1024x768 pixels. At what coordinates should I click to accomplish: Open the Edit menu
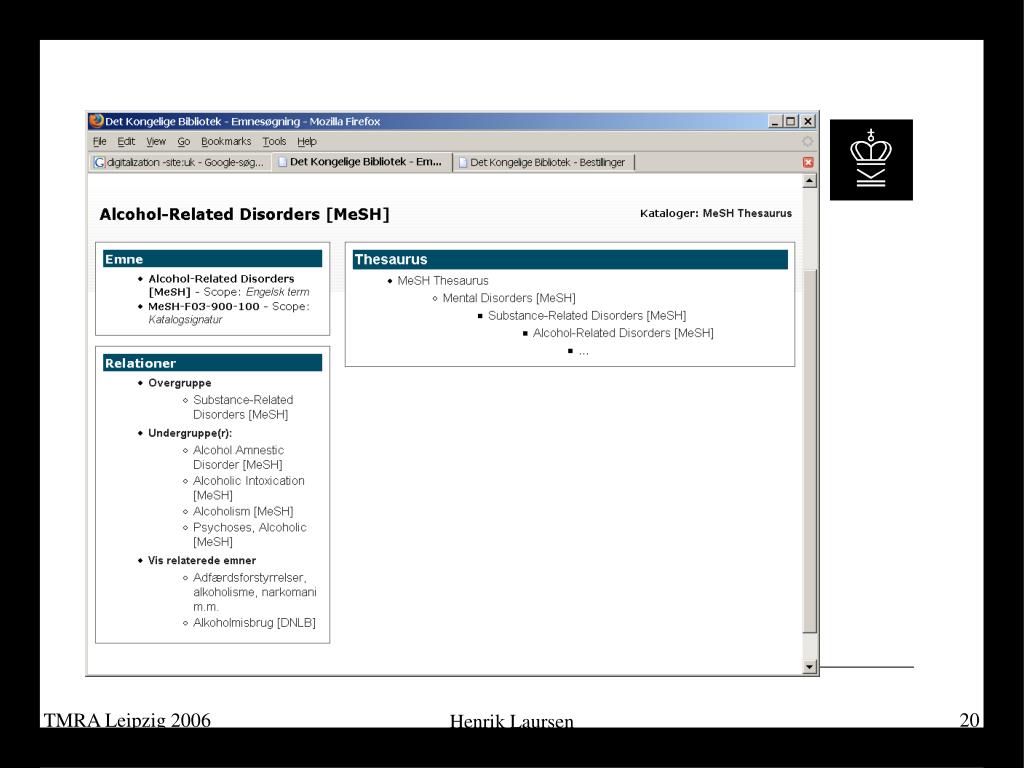(126, 141)
